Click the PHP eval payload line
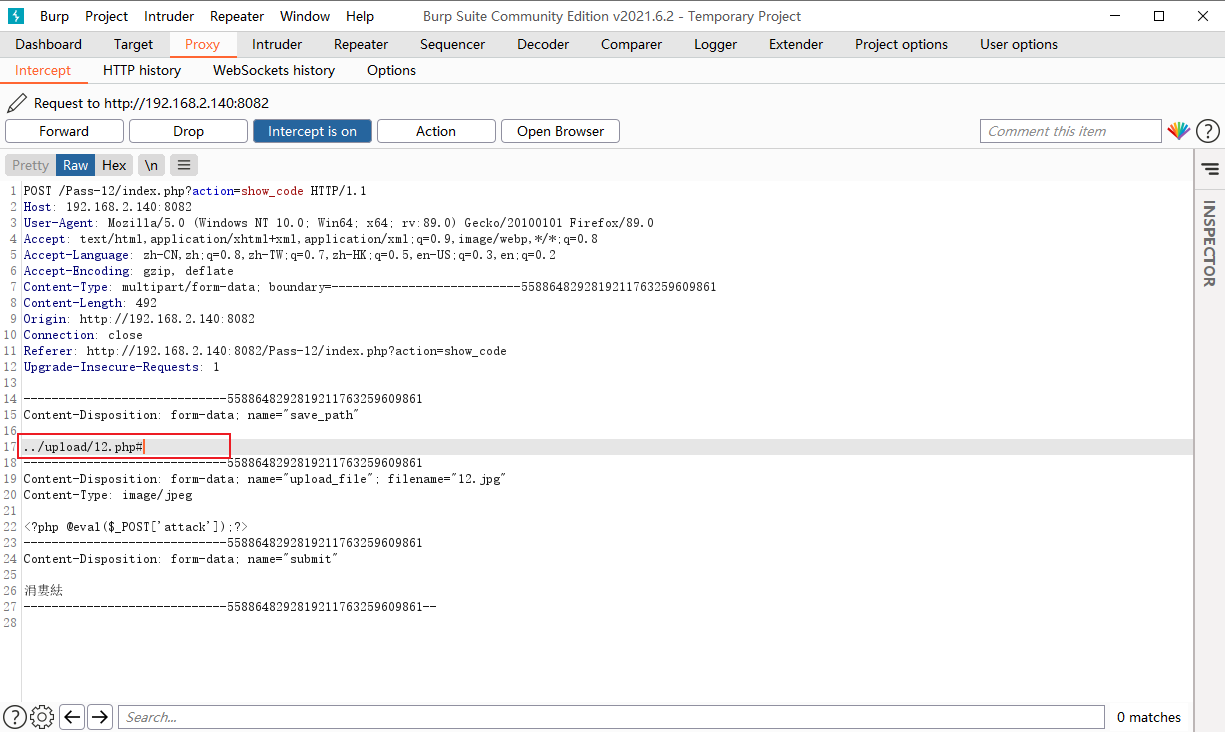The height and width of the screenshot is (732, 1225). [x=135, y=527]
